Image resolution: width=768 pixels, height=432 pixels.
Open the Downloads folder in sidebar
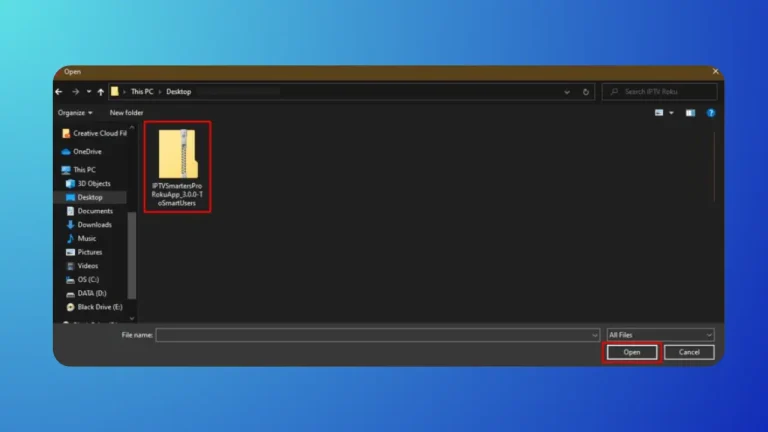coord(94,225)
